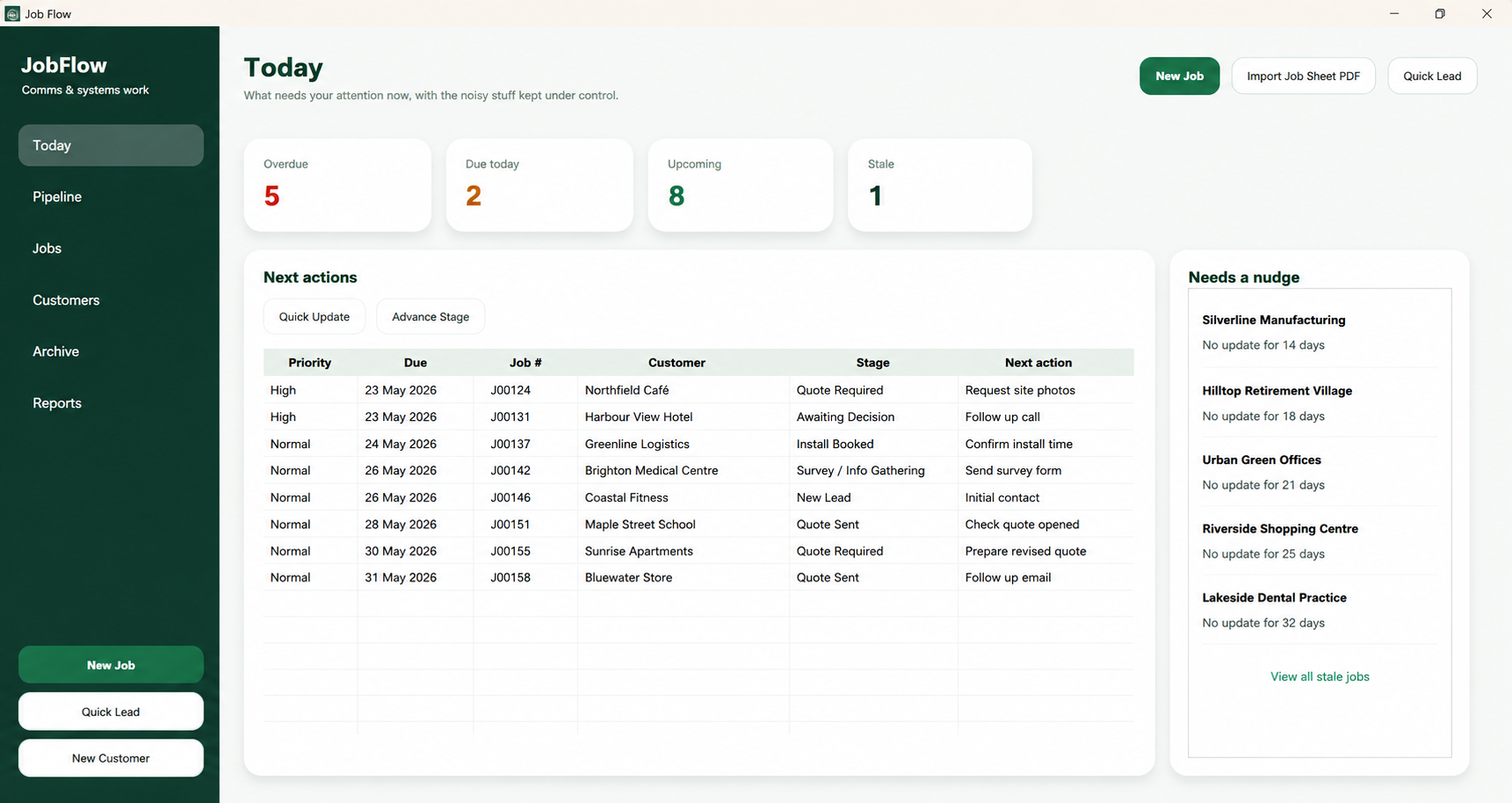The image size is (1512, 803).
Task: Select job number J00151
Action: pyautogui.click(x=510, y=524)
